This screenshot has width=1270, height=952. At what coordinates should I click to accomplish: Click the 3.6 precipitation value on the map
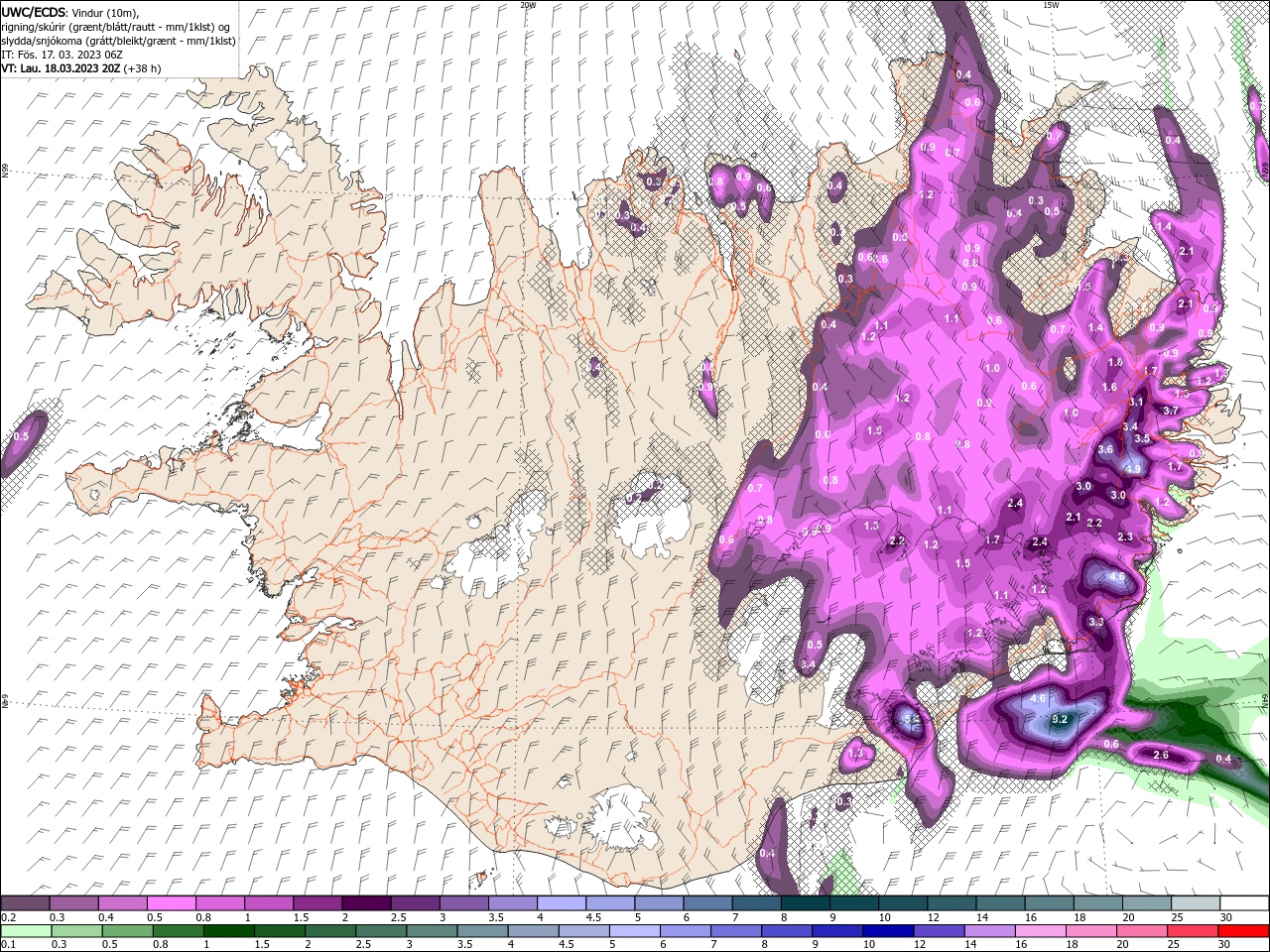1107,449
